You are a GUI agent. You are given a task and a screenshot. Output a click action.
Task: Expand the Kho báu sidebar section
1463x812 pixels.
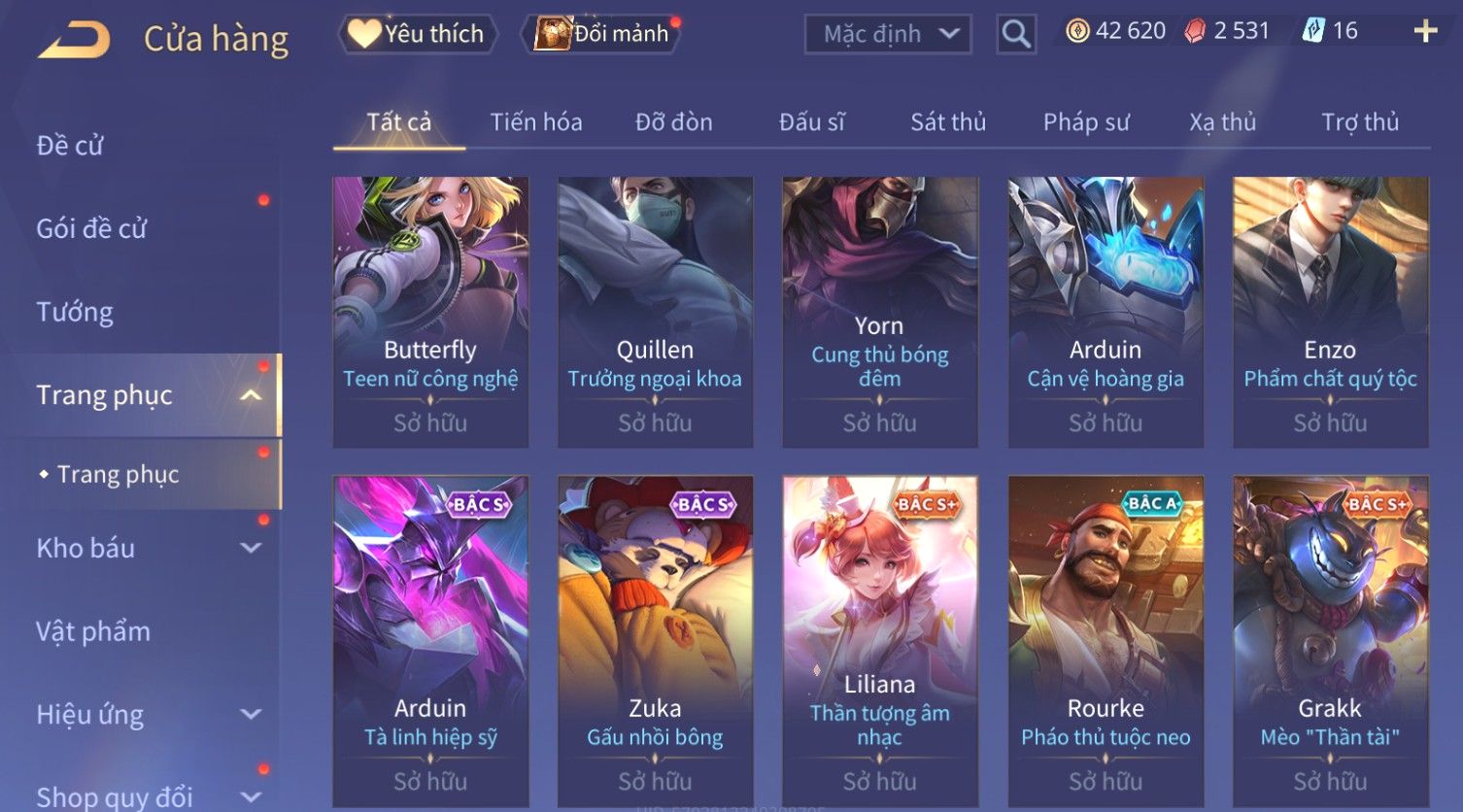point(251,548)
